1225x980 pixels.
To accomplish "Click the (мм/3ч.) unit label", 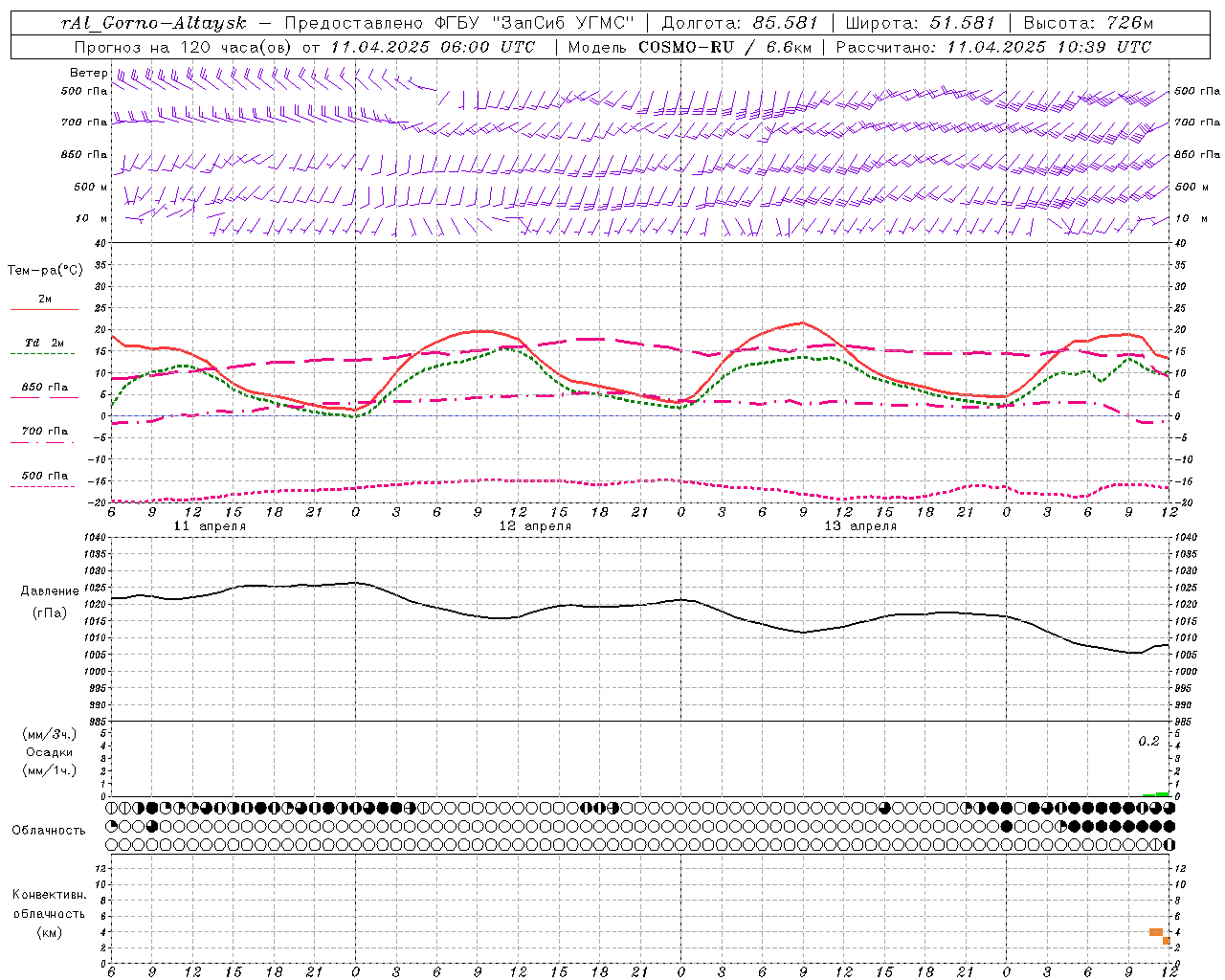I will click(50, 734).
